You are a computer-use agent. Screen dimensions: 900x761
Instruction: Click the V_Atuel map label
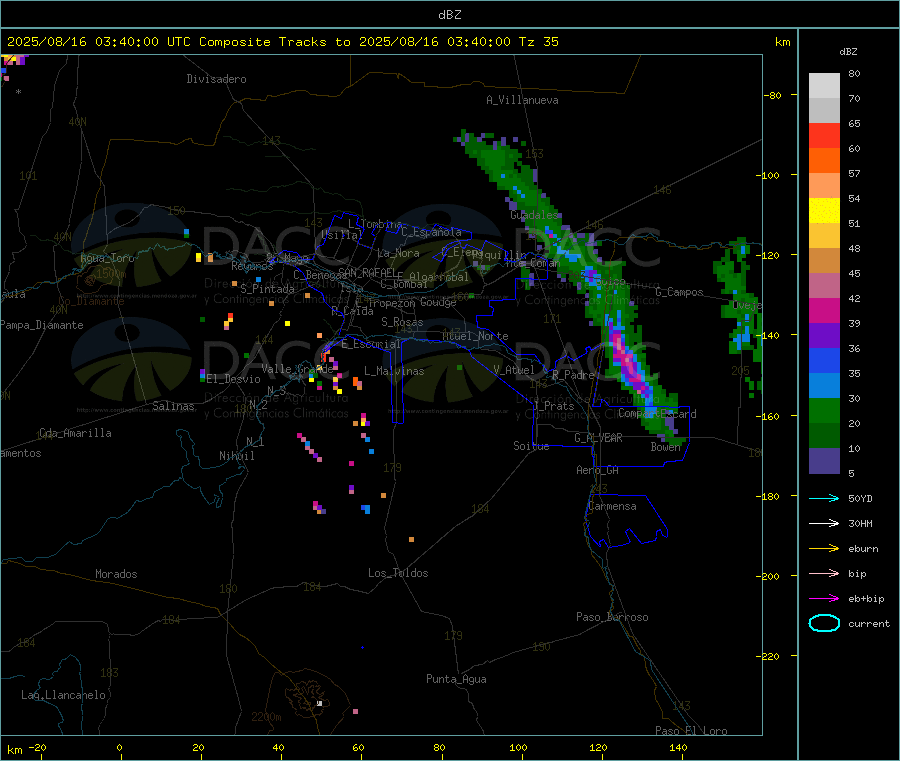[x=514, y=370]
